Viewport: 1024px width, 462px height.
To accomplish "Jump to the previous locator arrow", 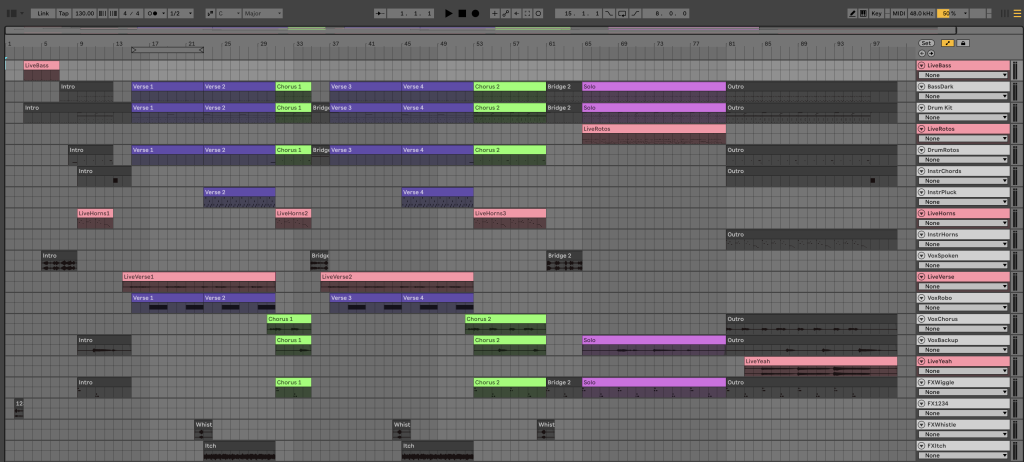I will [x=922, y=53].
